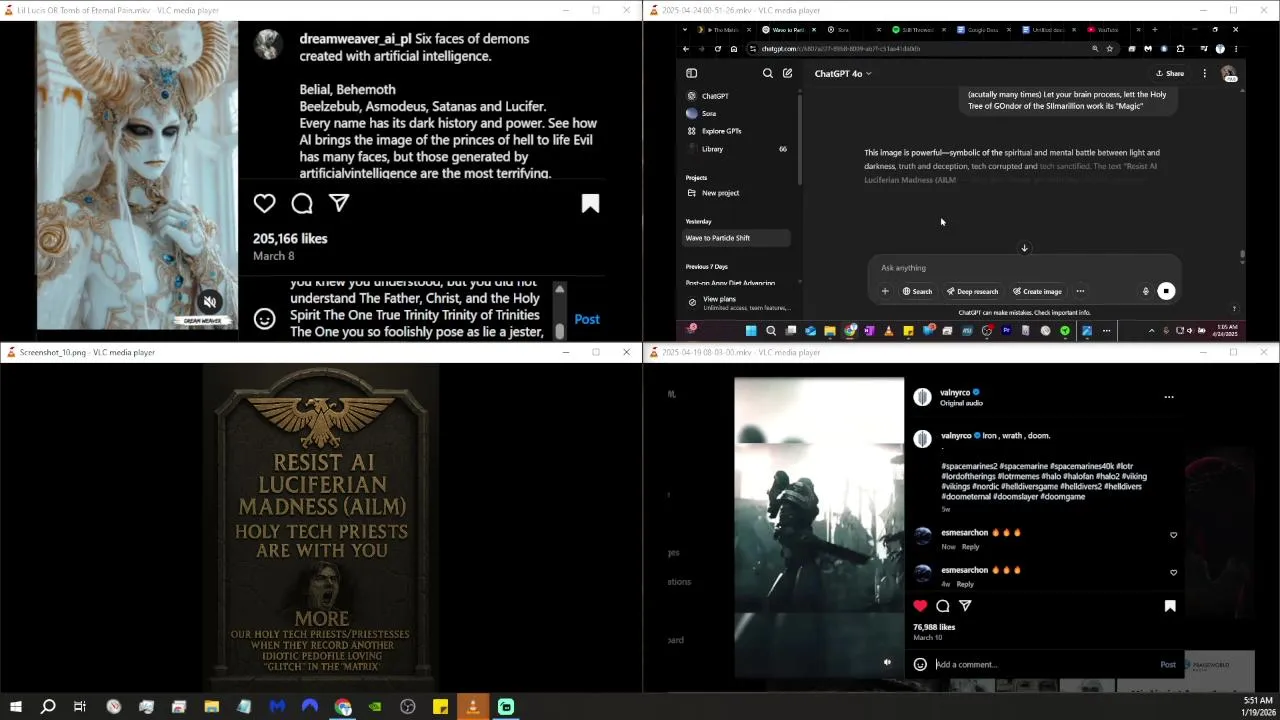Screen dimensions: 1280x720
Task: Open Explore GPTs in the sidebar
Action: (x=737, y=131)
